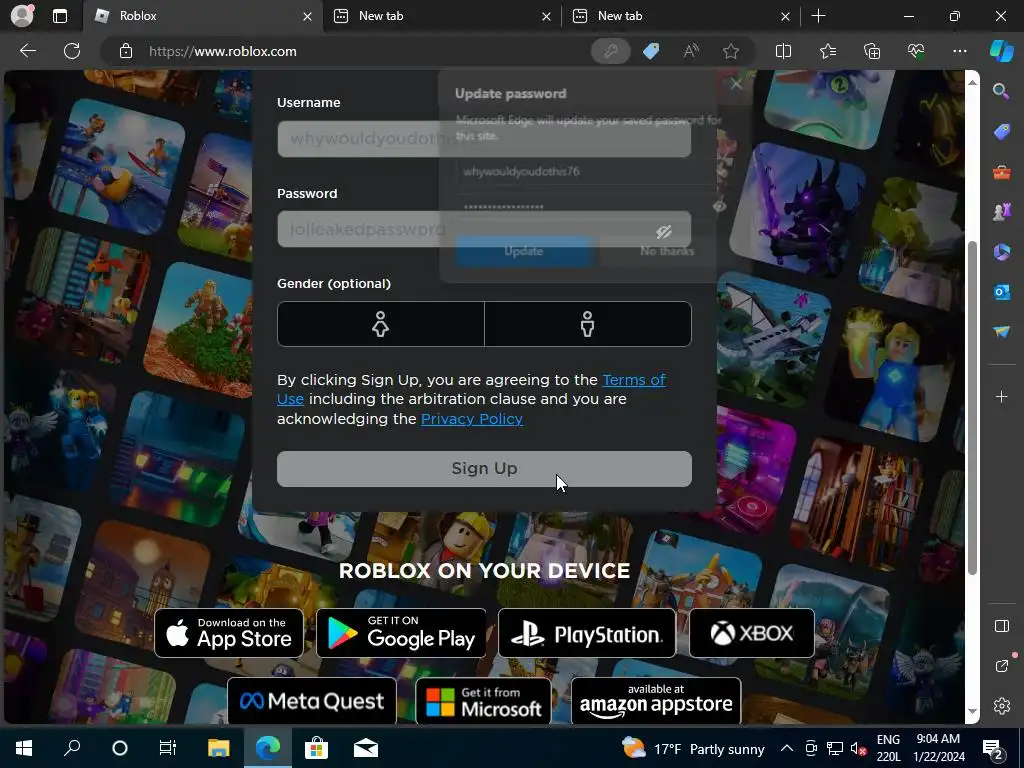1024x768 pixels.
Task: Toggle Roblox password visibility eye
Action: (x=664, y=231)
